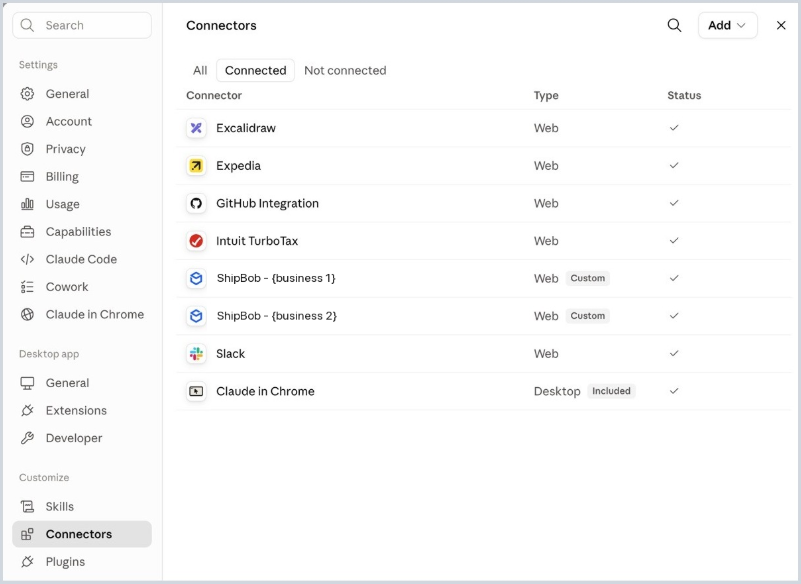Click the Slack connector name

[x=230, y=354]
